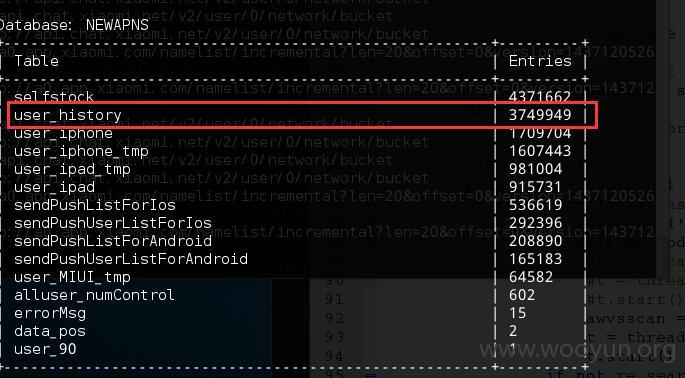
Task: Click the Table column header
Action: point(36,61)
